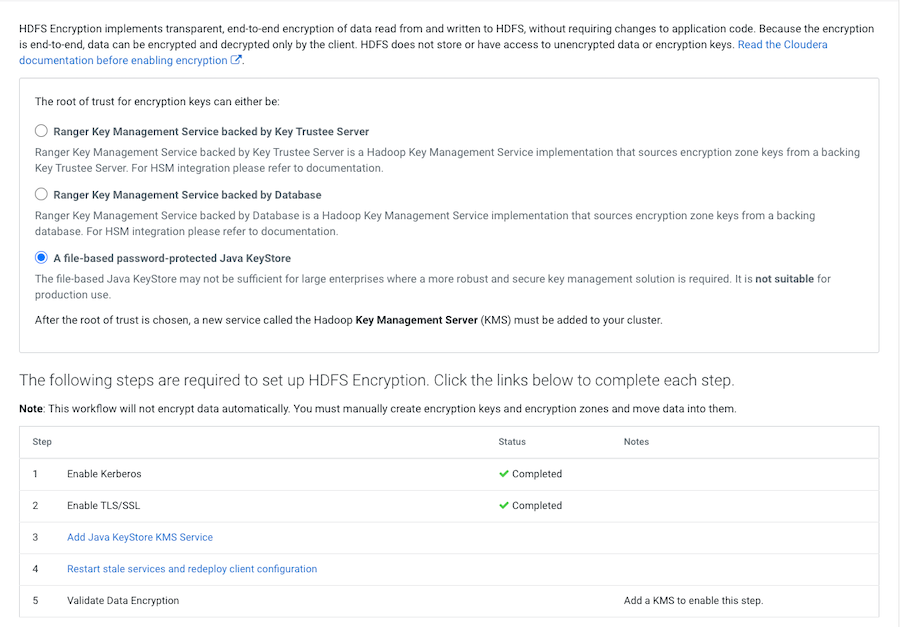Open the Cloudera documentation link
This screenshot has width=900, height=627.
782,45
